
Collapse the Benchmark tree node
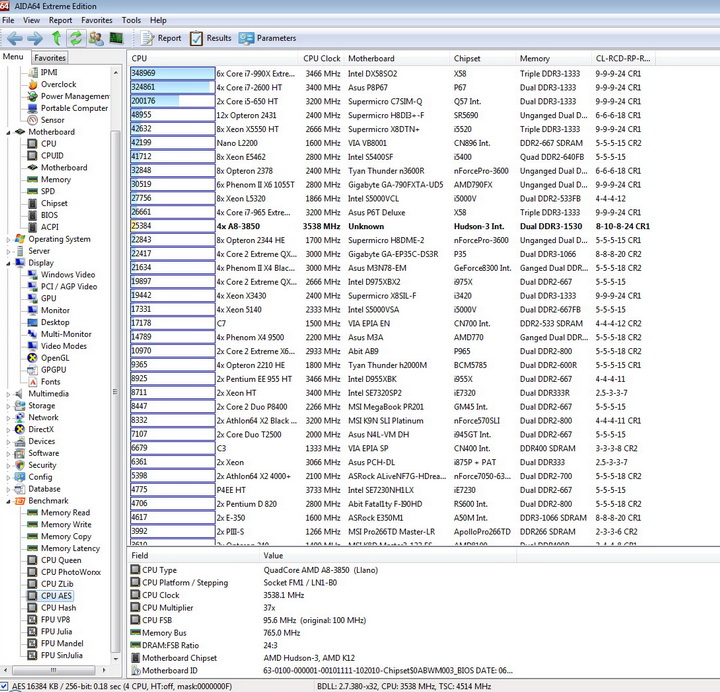8,501
